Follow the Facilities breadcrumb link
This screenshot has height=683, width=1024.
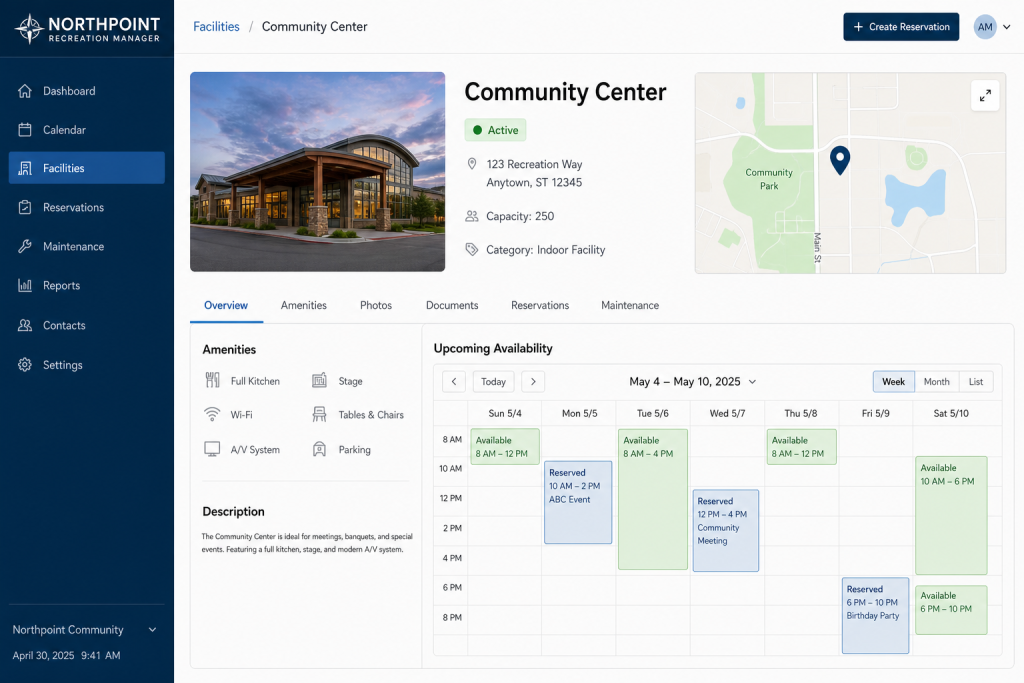tap(216, 27)
